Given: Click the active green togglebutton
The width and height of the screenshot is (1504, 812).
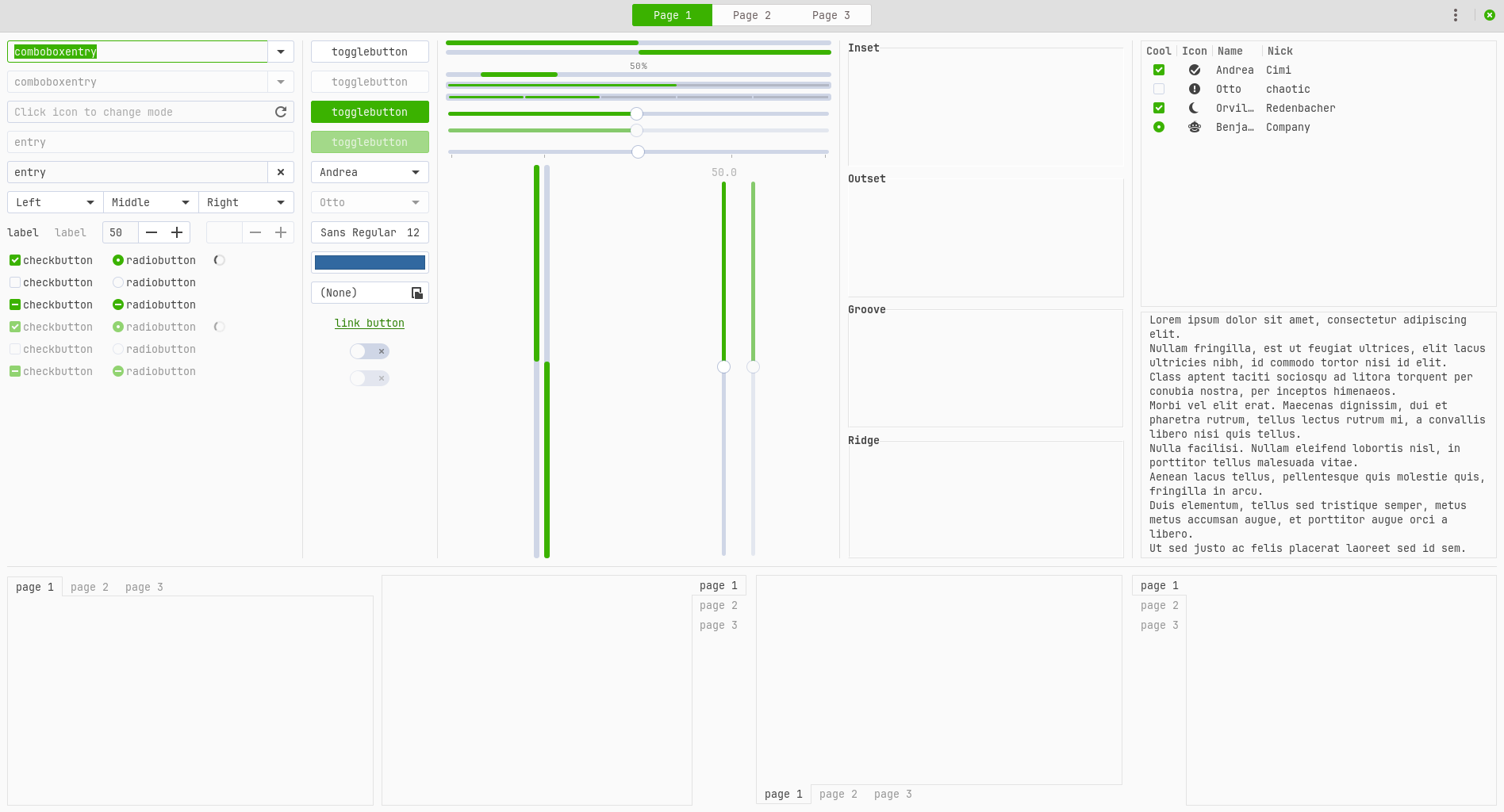Looking at the screenshot, I should point(370,112).
